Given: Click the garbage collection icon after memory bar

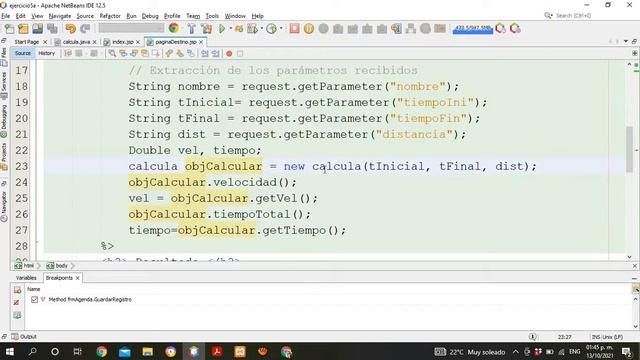Looking at the screenshot, I should pos(500,29).
